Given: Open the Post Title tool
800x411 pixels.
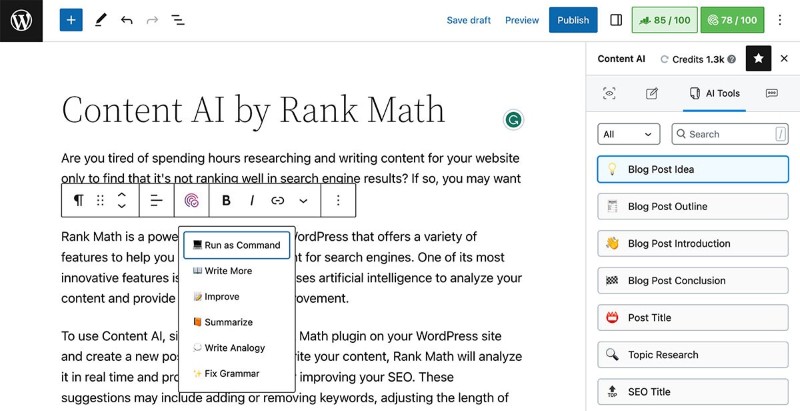Looking at the screenshot, I should tap(693, 318).
